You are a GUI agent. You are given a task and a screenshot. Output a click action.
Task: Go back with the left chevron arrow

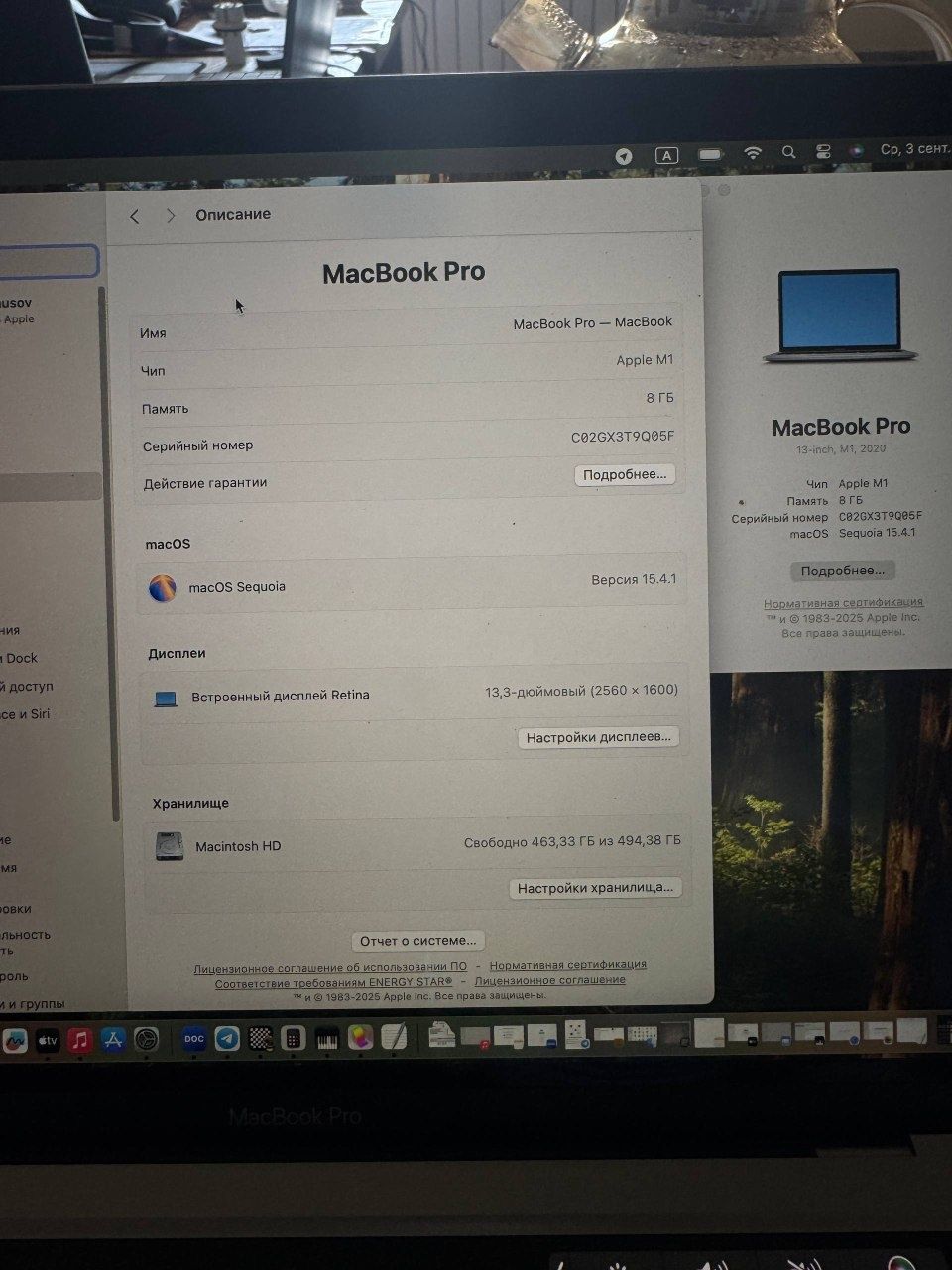pos(135,216)
